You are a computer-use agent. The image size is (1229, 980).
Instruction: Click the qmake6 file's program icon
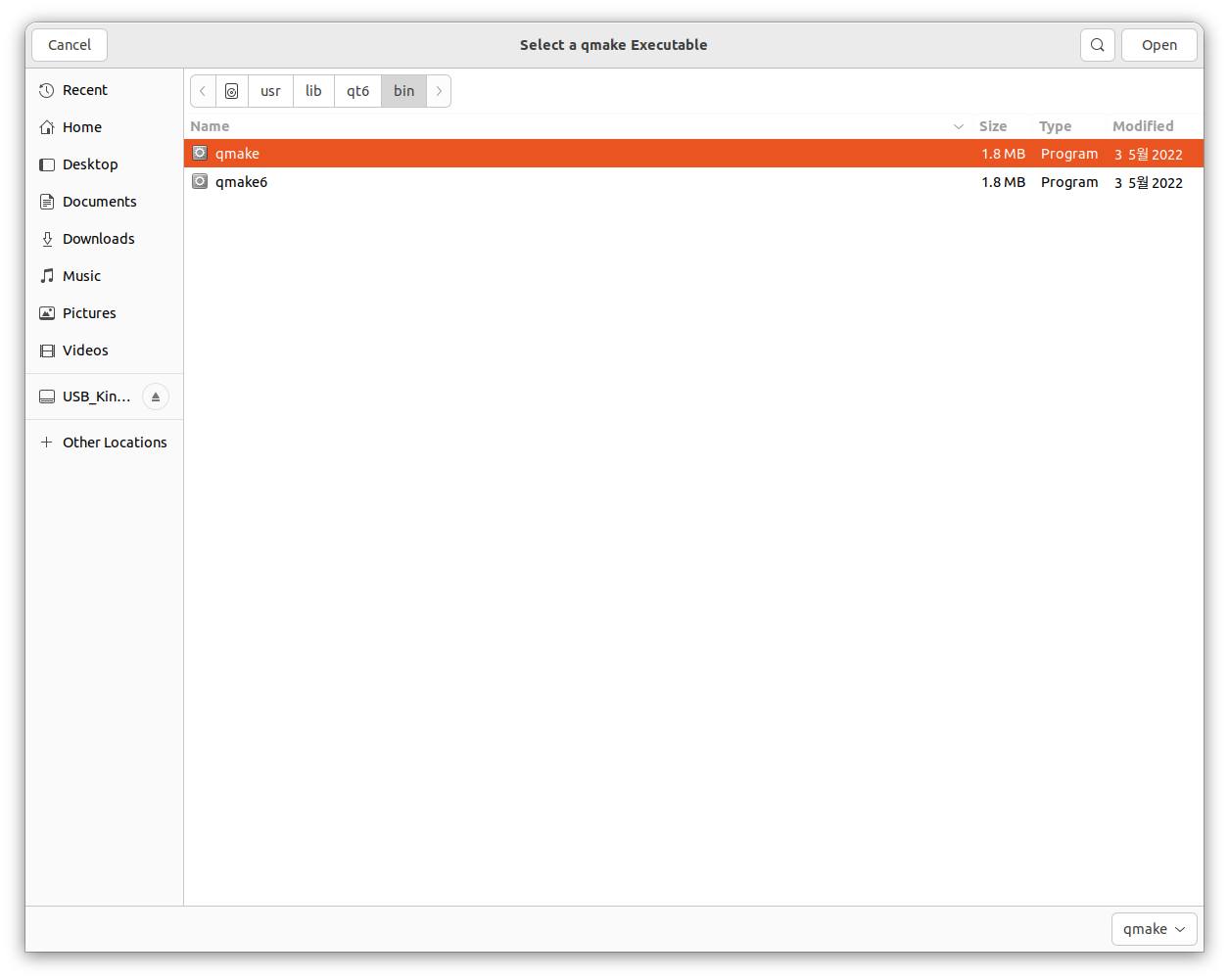200,181
